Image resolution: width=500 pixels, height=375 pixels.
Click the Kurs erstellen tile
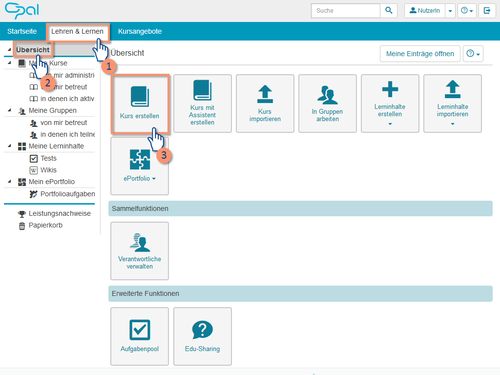[x=140, y=104]
